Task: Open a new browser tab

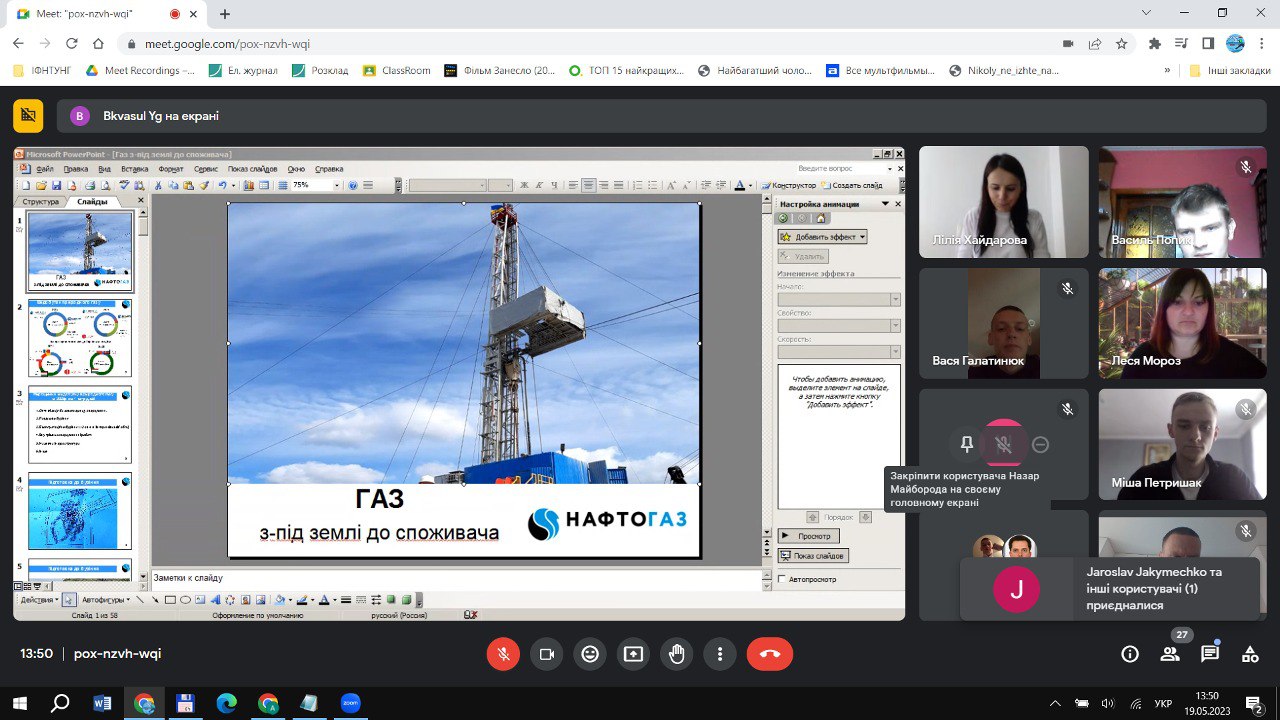Action: point(225,14)
